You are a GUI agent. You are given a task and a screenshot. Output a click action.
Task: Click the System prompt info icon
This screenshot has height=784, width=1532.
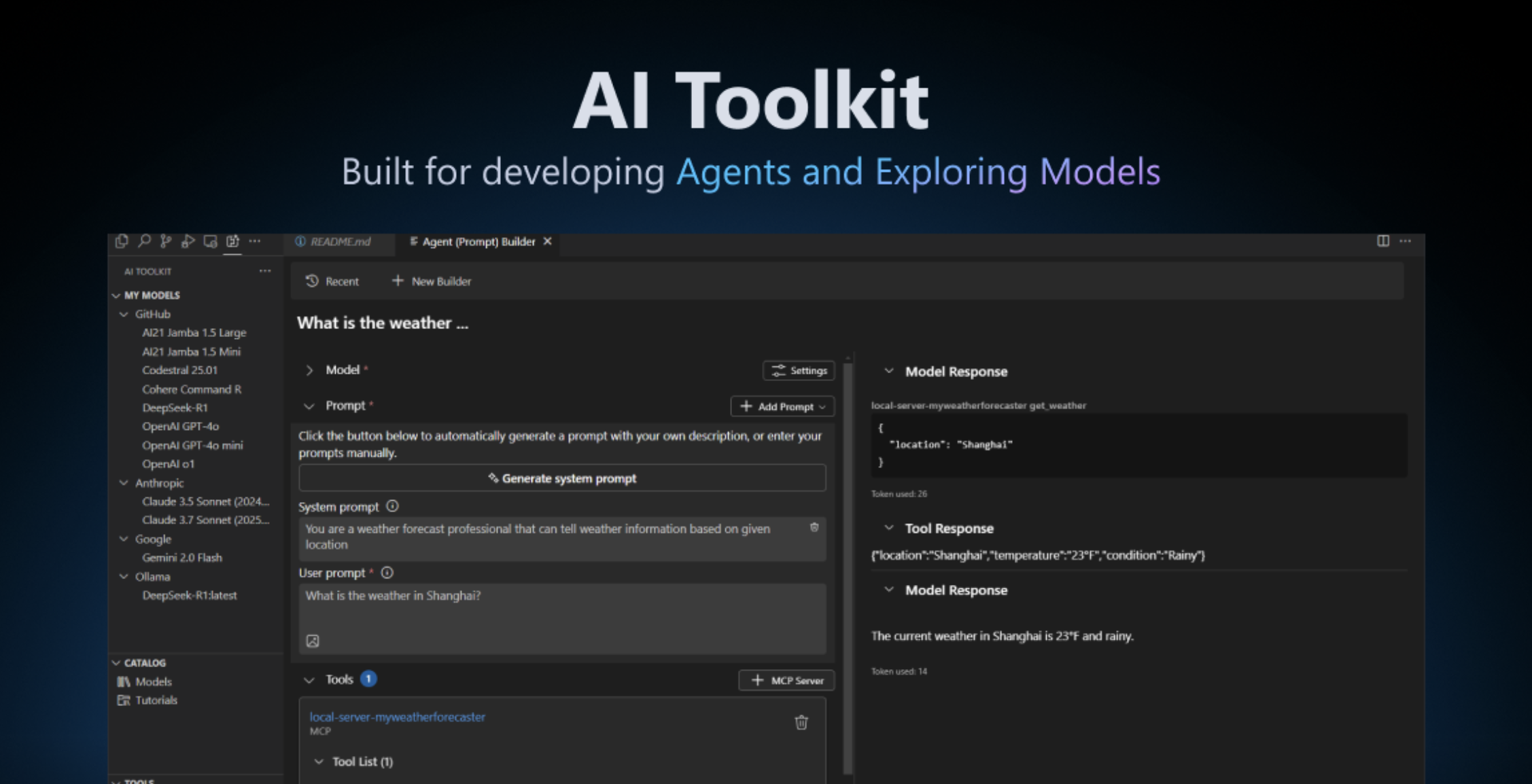(392, 506)
